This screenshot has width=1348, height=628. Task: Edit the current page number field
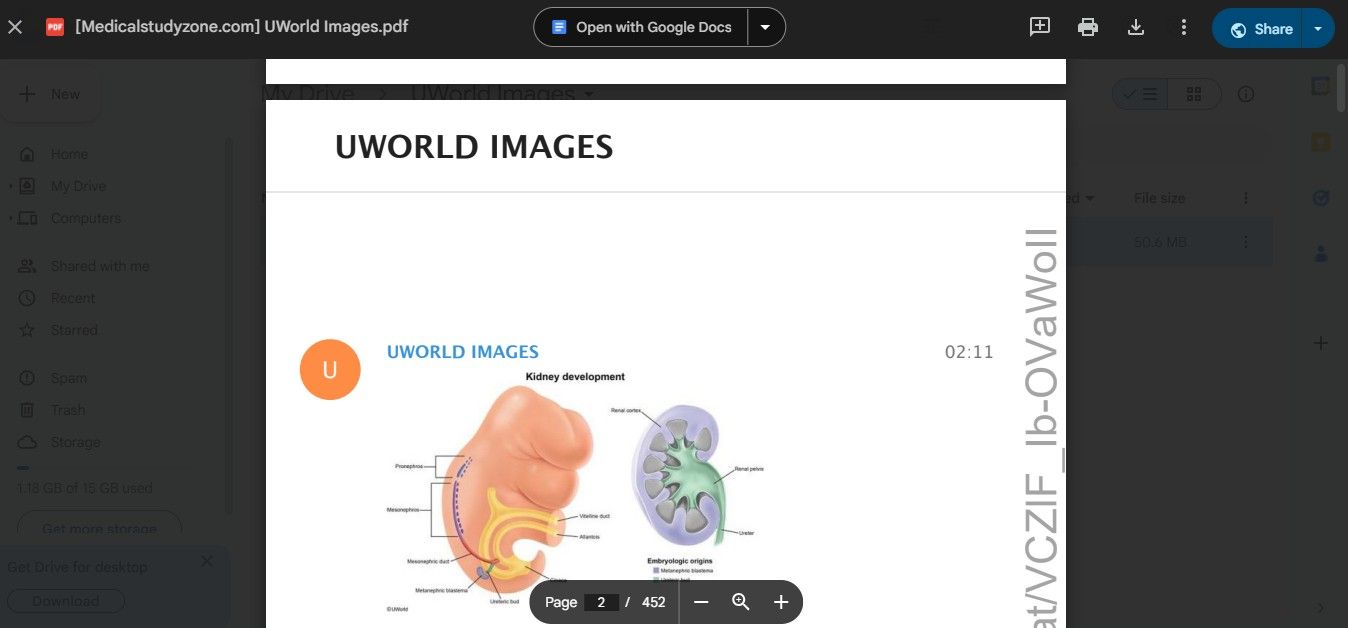pos(601,602)
